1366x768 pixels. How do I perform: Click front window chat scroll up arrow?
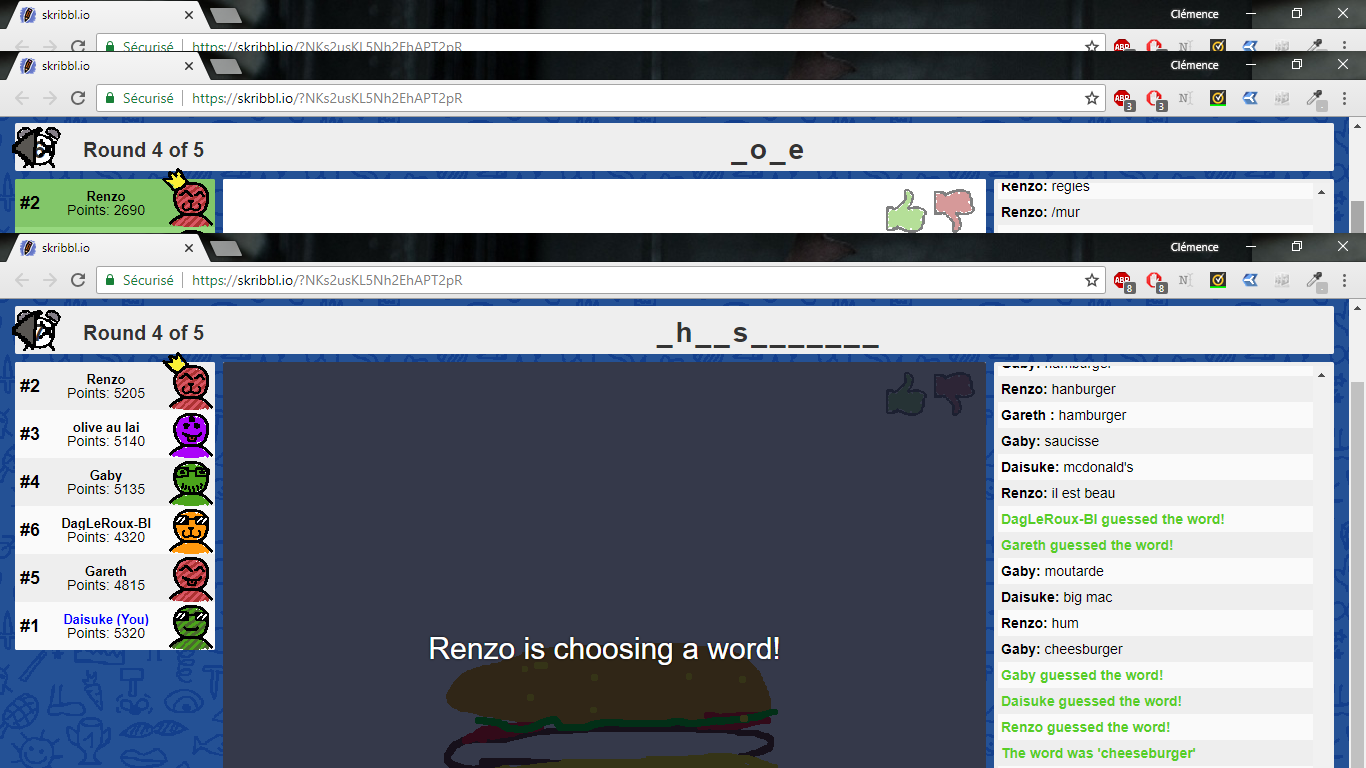coord(1320,375)
